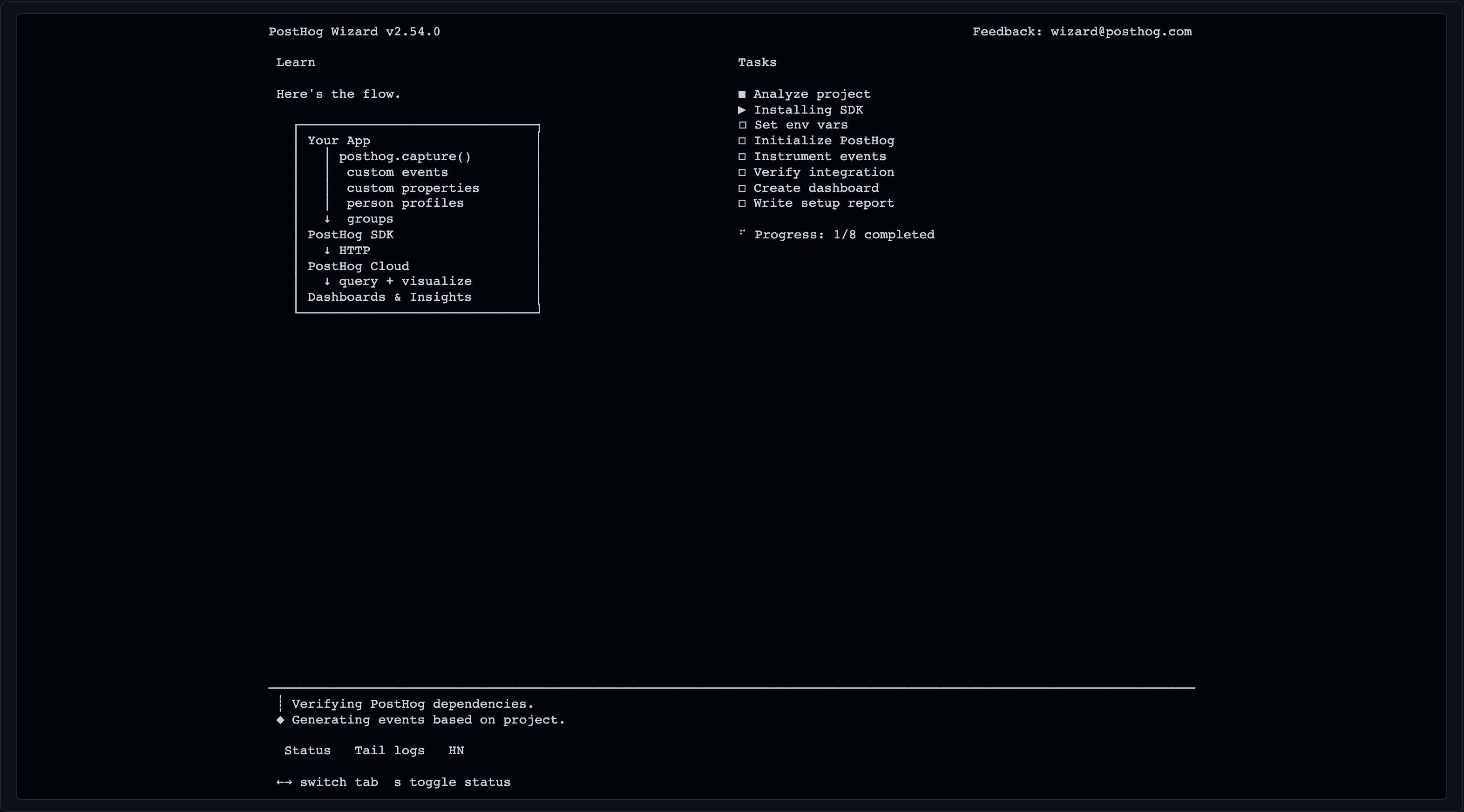Click the 'Initialize PostHog' task label
The width and height of the screenshot is (1464, 812).
tap(823, 141)
